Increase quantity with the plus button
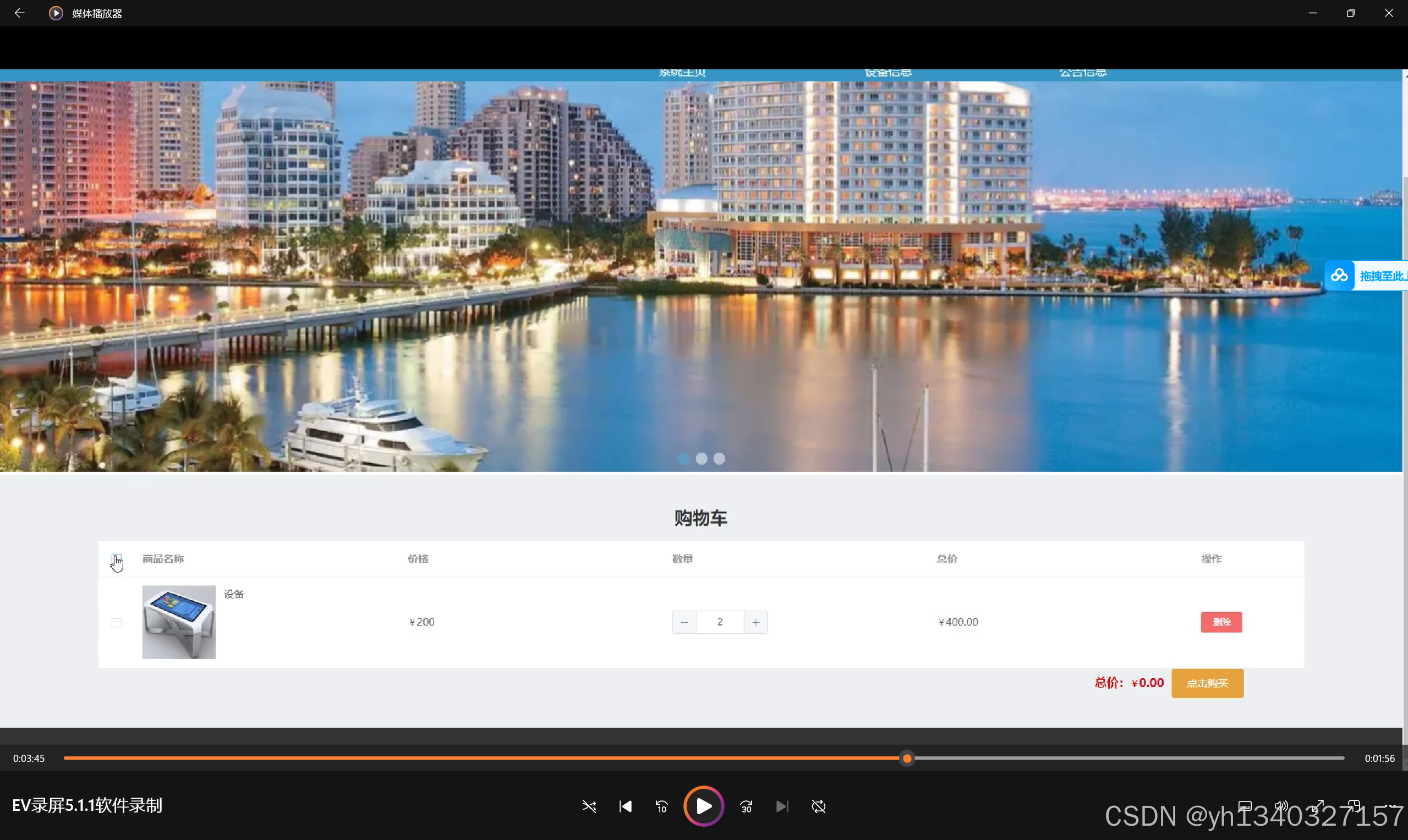This screenshot has width=1408, height=840. (x=756, y=622)
